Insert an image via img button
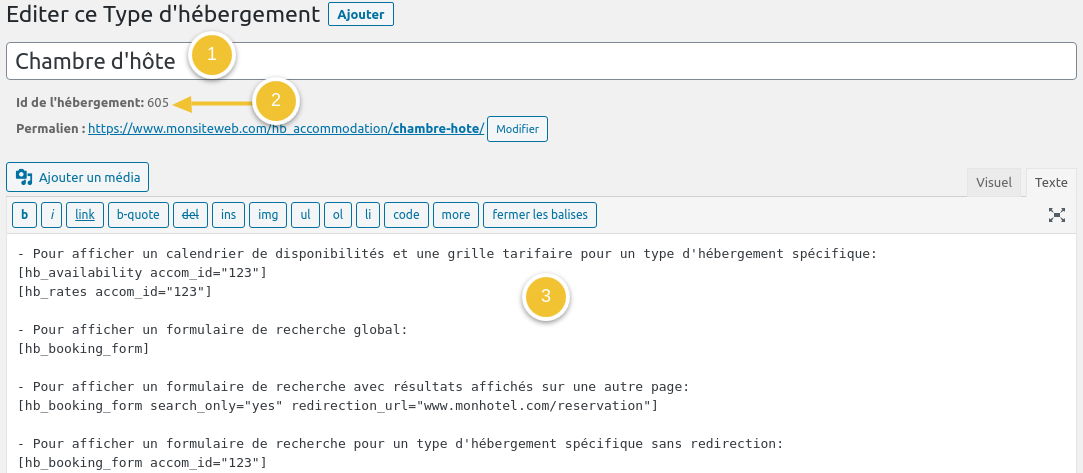Viewport: 1083px width, 473px height. coord(268,215)
